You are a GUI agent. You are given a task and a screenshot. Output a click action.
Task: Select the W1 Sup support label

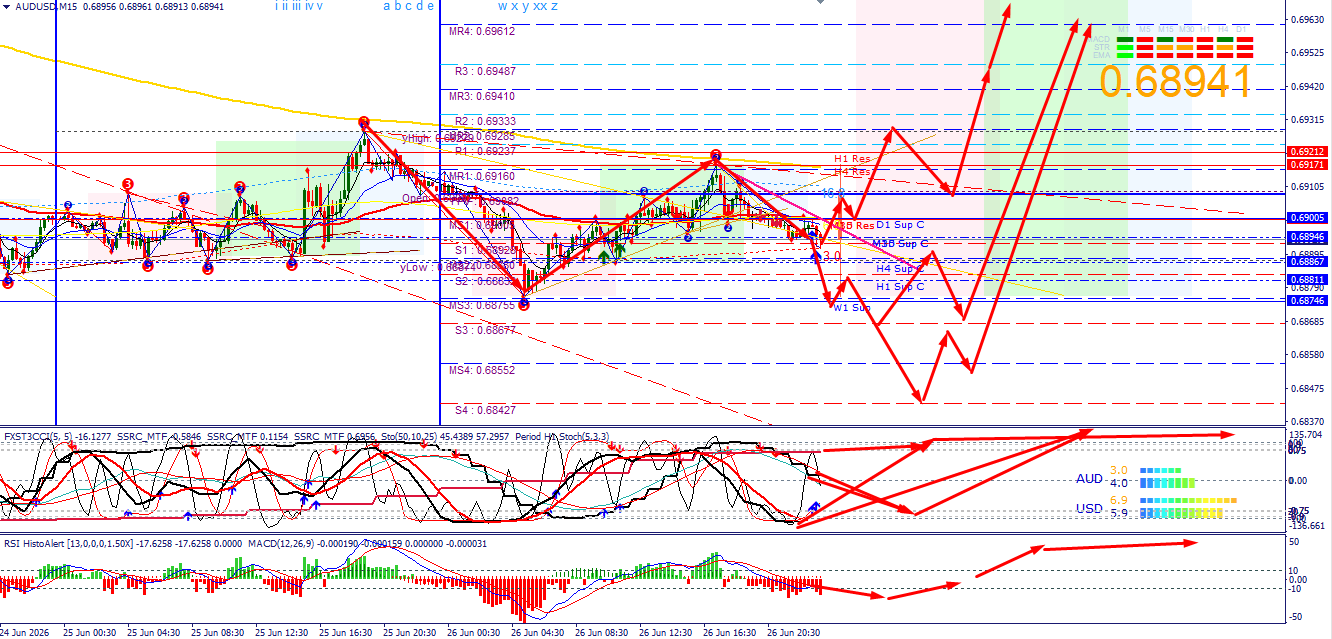[x=853, y=308]
